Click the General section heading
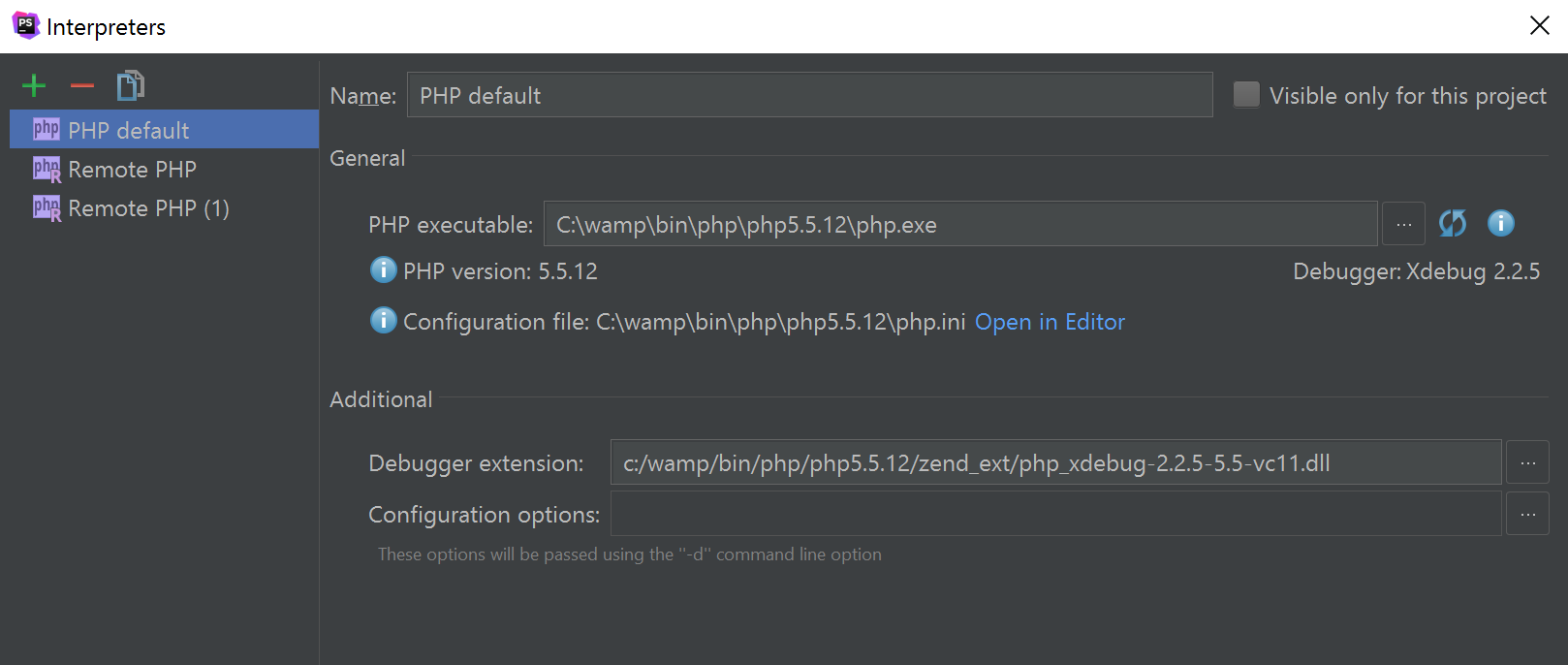This screenshot has width=1568, height=665. pos(367,158)
